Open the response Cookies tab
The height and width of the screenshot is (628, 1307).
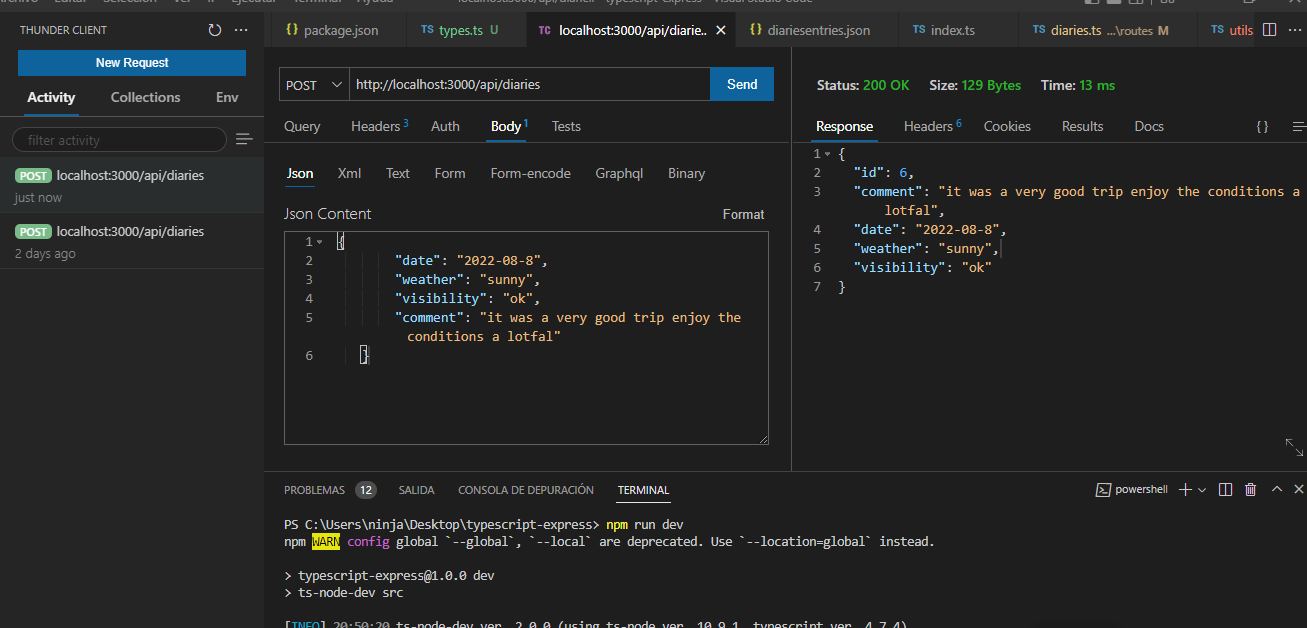[x=1007, y=126]
